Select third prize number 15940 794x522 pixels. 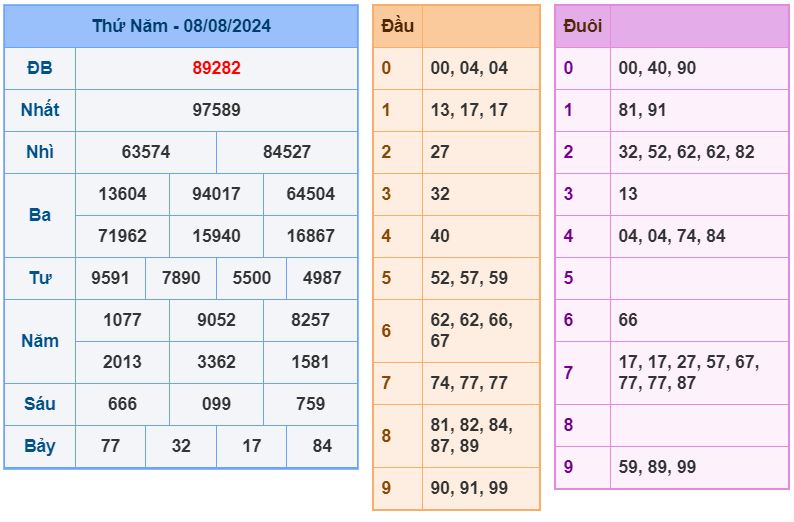point(216,236)
